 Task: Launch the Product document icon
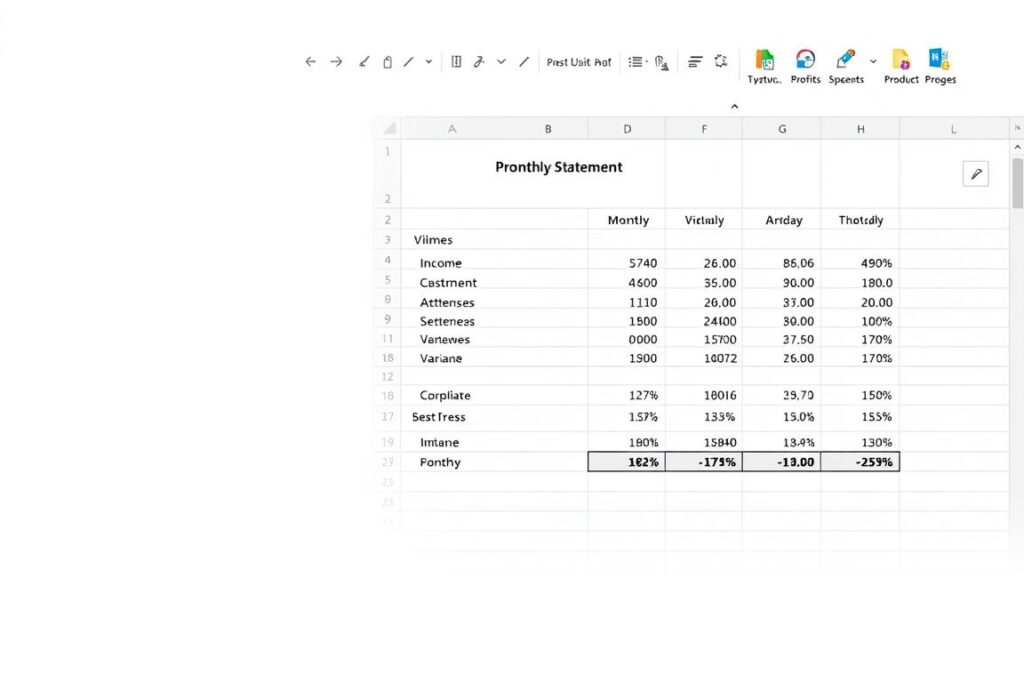[x=899, y=60]
